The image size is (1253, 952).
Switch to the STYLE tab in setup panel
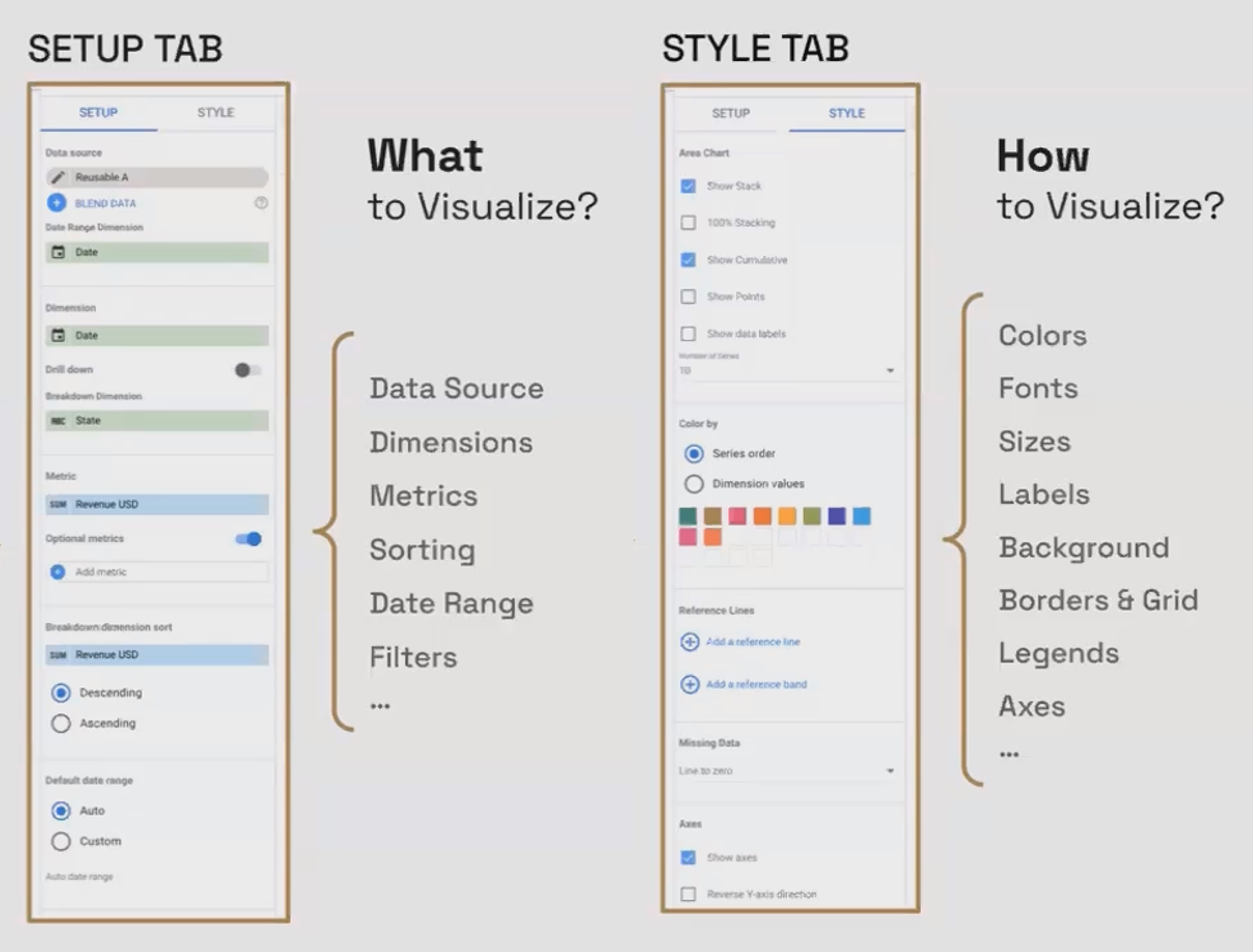pos(215,113)
